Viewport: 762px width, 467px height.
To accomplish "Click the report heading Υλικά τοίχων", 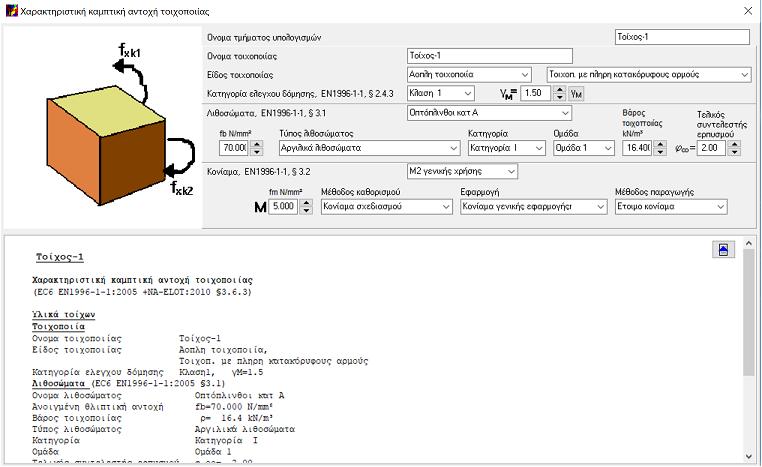I will [64, 314].
